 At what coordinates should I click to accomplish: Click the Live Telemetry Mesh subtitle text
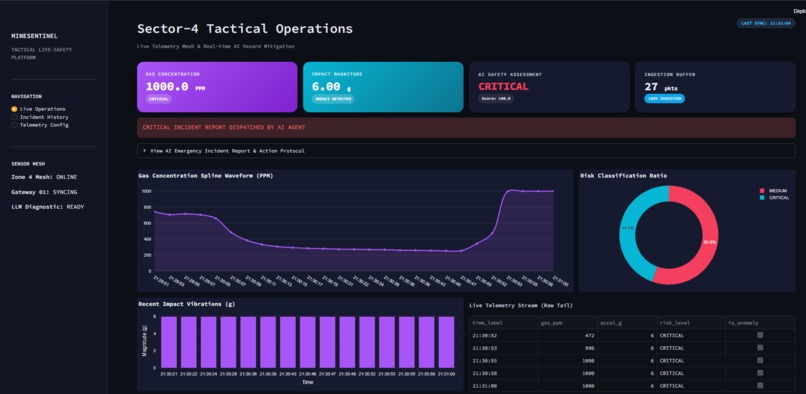[x=216, y=46]
